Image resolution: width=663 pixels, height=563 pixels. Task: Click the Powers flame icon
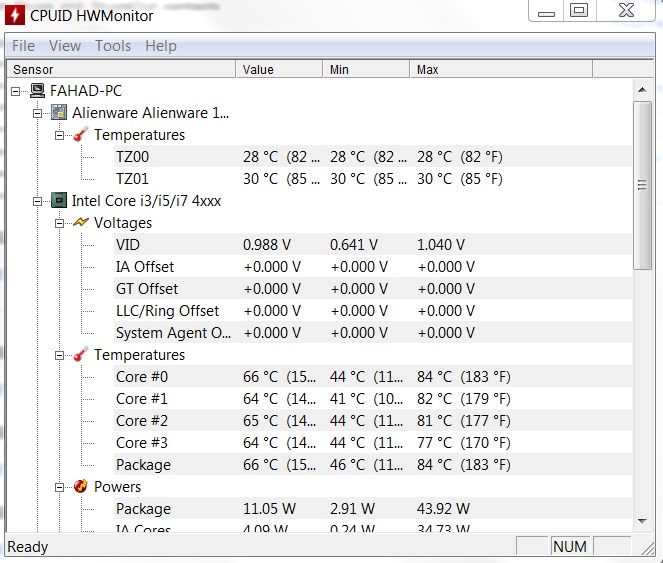(x=80, y=486)
